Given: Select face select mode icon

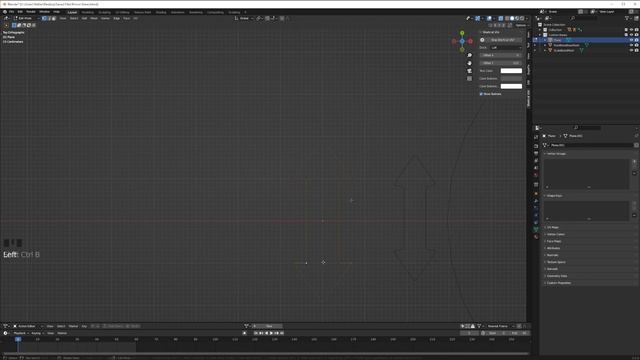Looking at the screenshot, I should (x=53, y=18).
